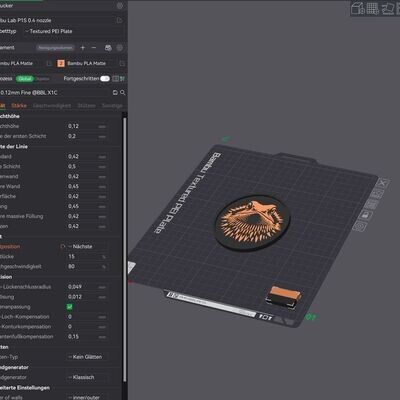Switch to the Geschwindigkeit tab
Image resolution: width=400 pixels, height=400 pixels.
(x=52, y=106)
